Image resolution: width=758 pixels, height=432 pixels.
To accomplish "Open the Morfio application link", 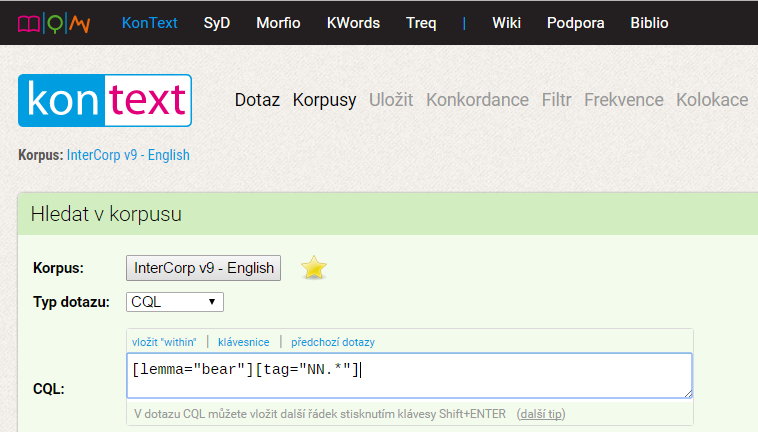I will click(278, 23).
